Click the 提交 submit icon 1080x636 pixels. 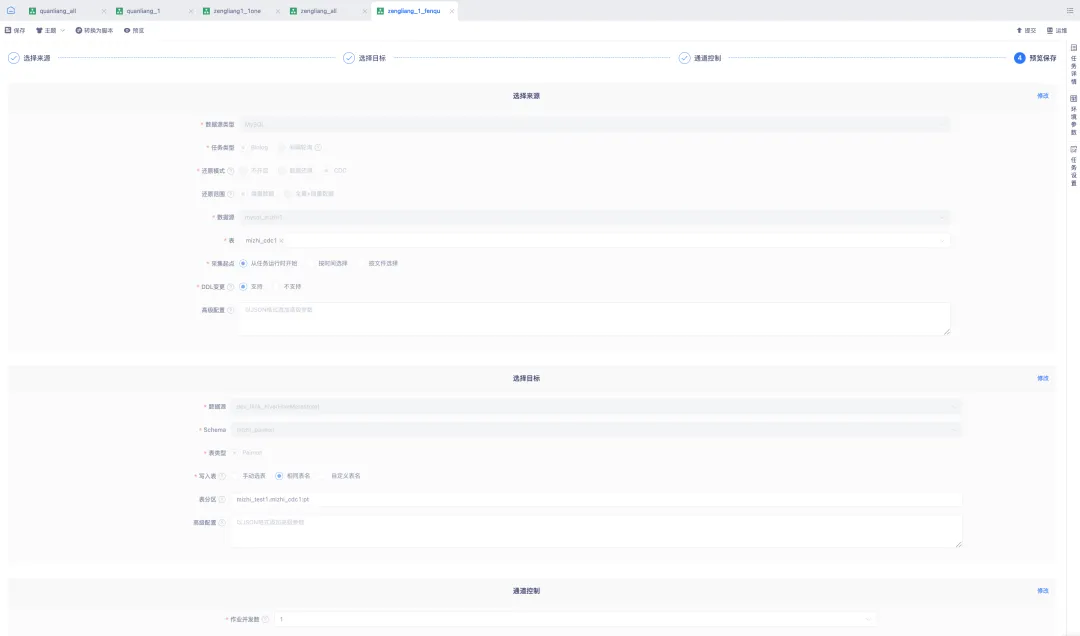pyautogui.click(x=1020, y=31)
